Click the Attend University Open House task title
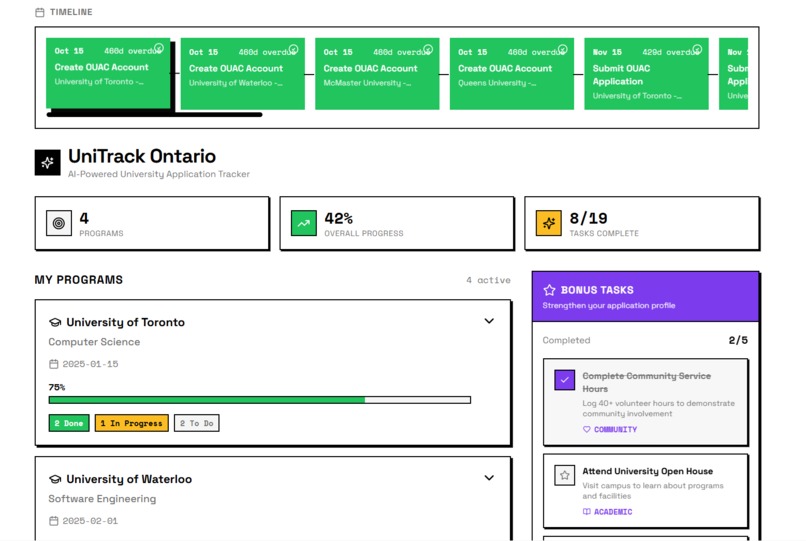Screen dimensions: 806x541 (x=647, y=471)
